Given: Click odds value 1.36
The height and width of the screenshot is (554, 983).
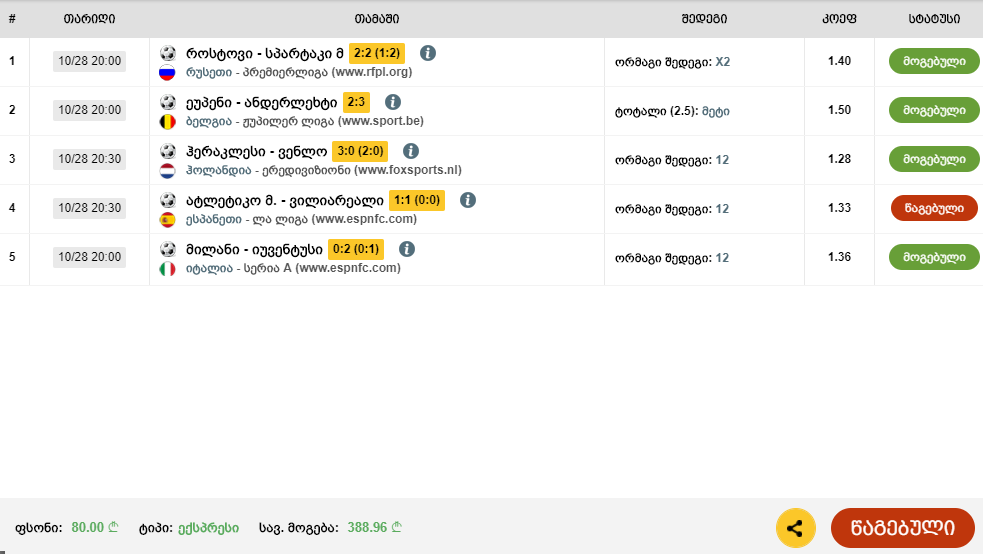Looking at the screenshot, I should tap(839, 257).
